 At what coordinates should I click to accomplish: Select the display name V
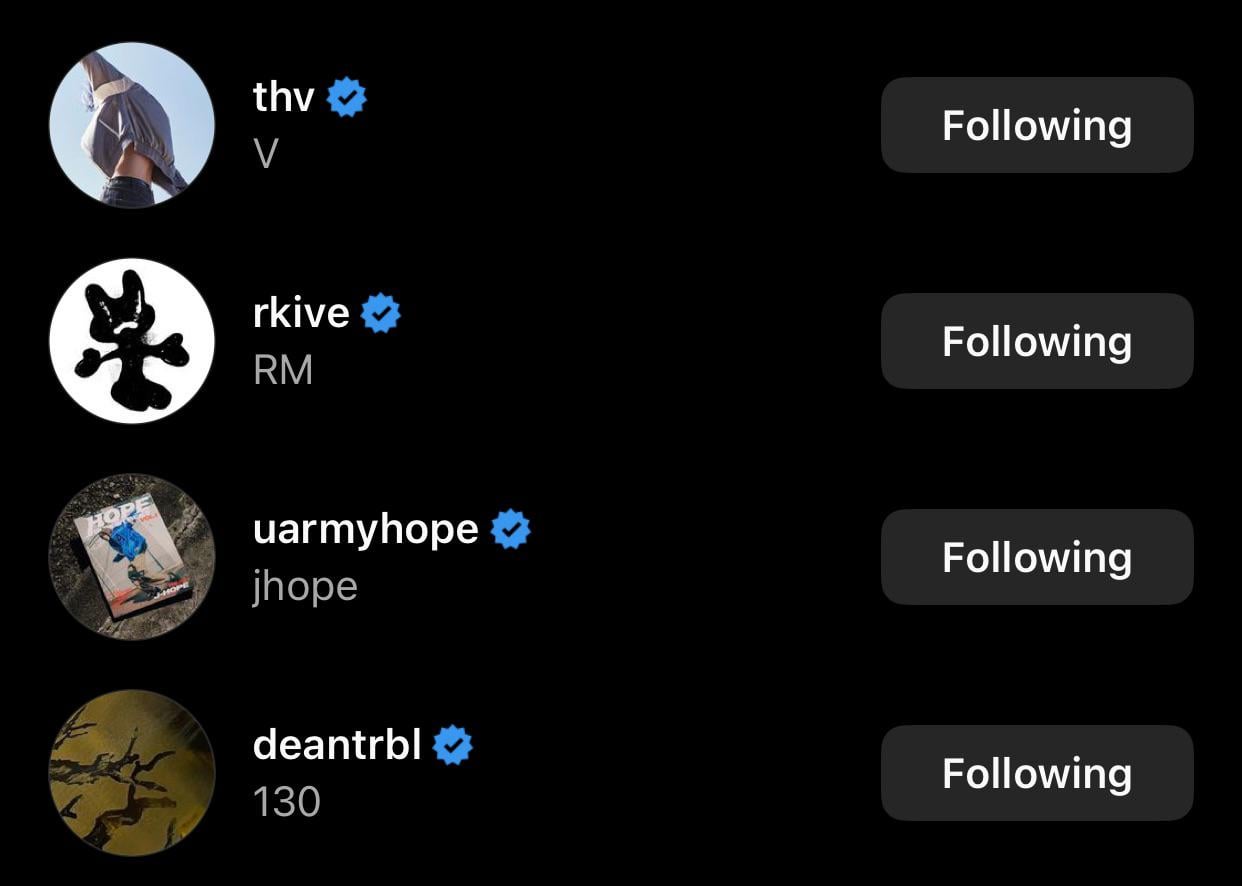pyautogui.click(x=266, y=154)
